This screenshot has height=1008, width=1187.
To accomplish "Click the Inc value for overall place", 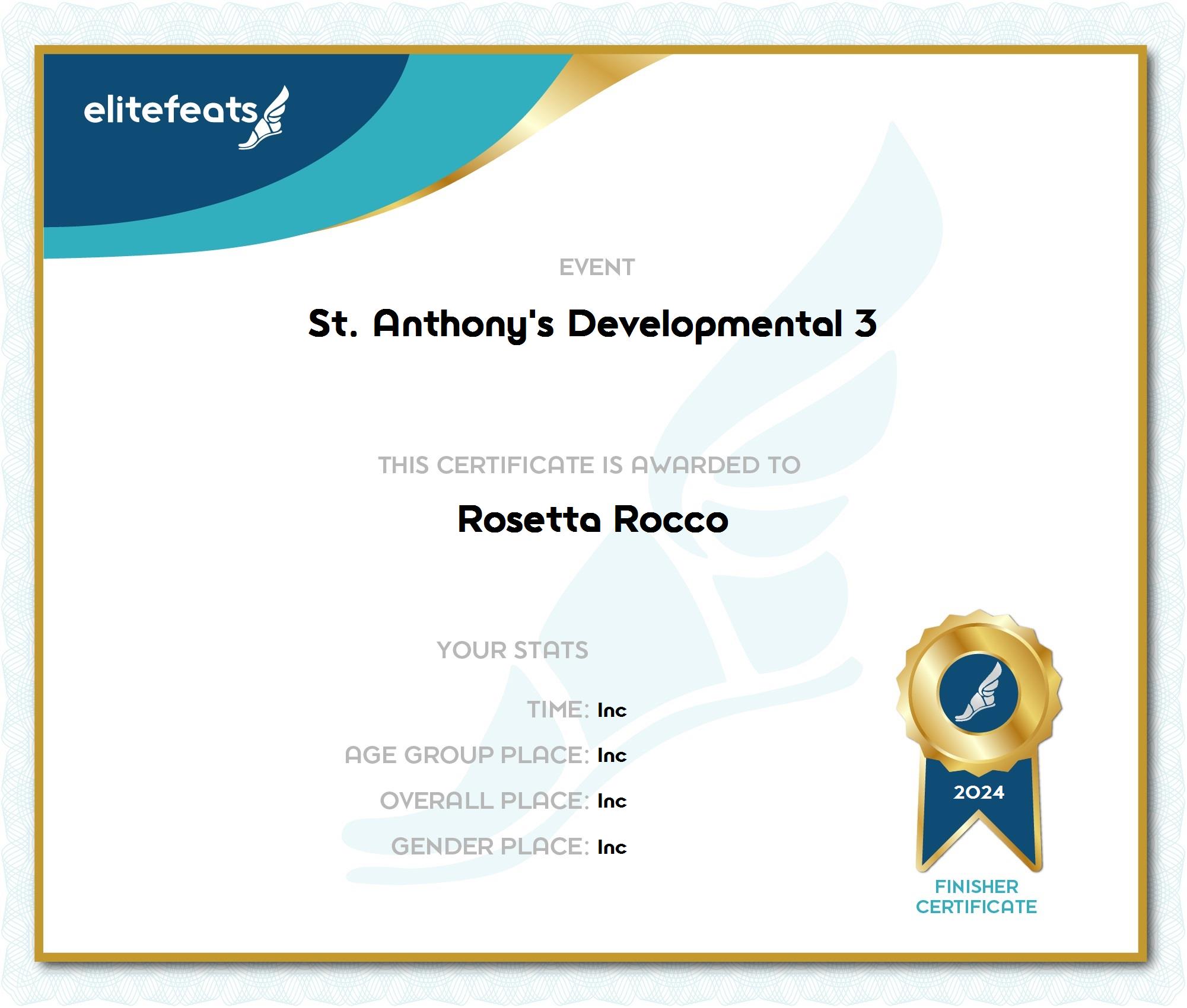I will coord(612,802).
